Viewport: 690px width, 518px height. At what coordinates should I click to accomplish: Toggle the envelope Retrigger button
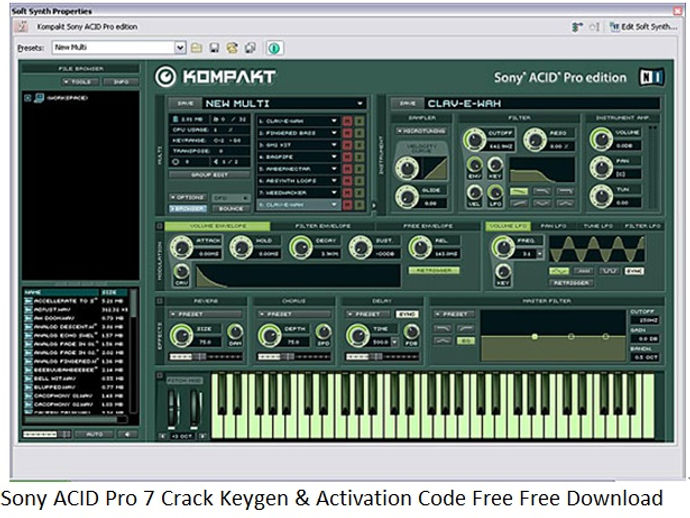click(434, 270)
